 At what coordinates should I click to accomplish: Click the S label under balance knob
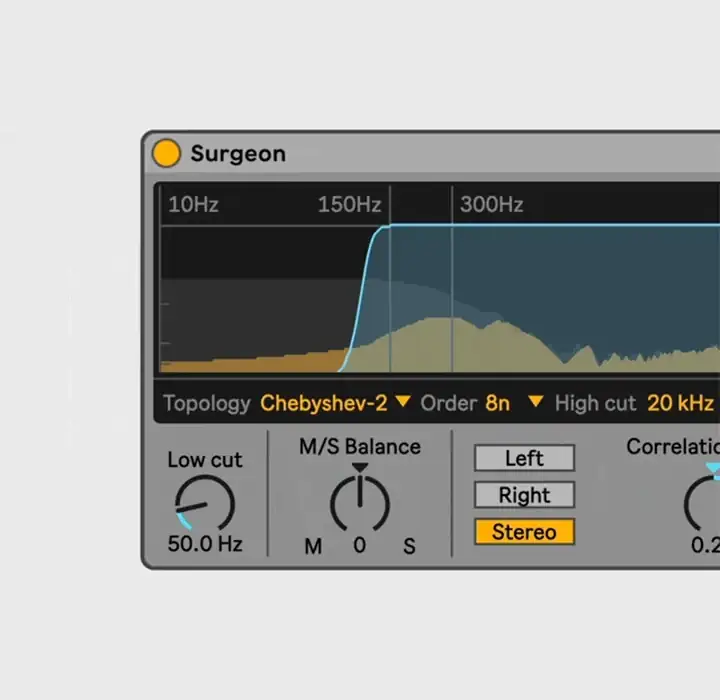click(x=409, y=547)
